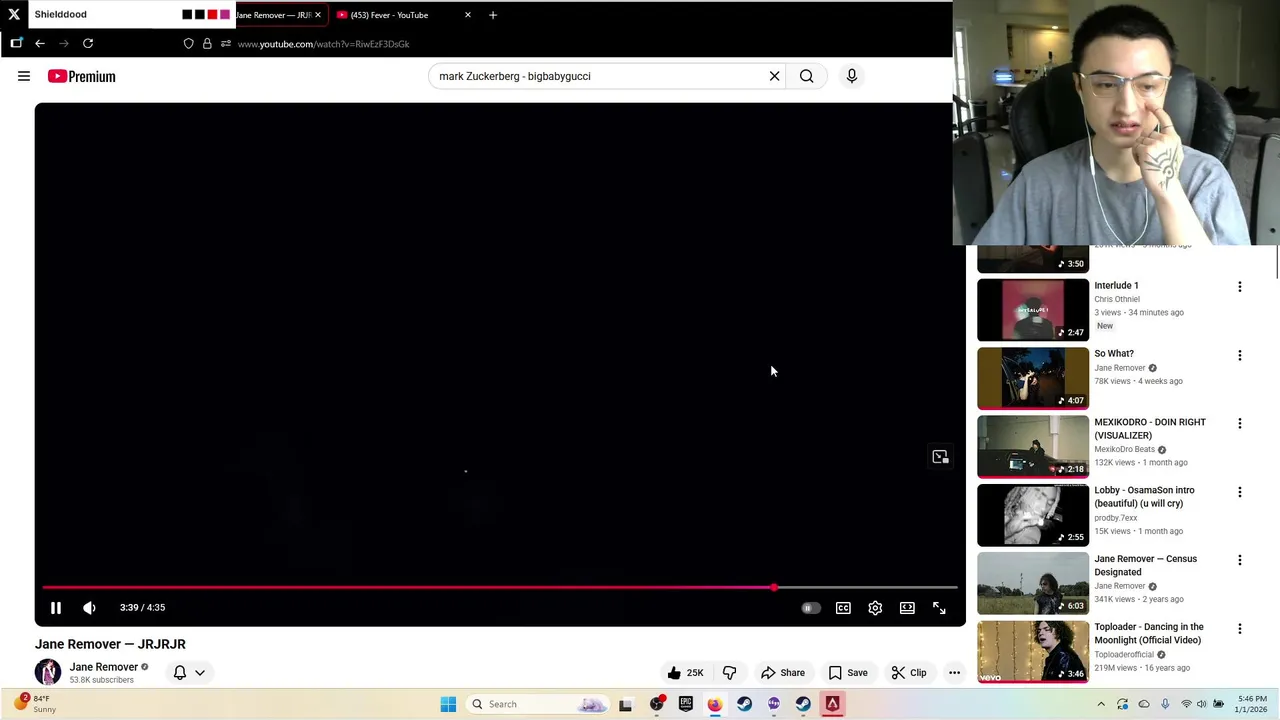Toggle the autoplay switch in player

pyautogui.click(x=810, y=608)
